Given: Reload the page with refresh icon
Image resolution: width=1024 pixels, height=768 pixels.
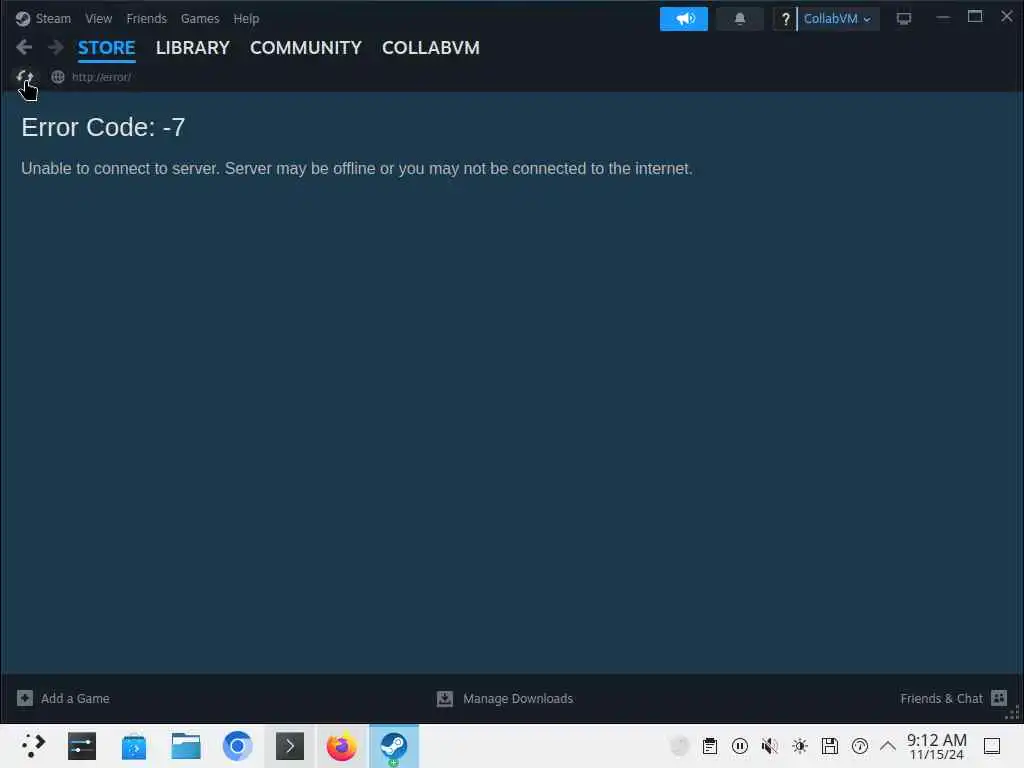Looking at the screenshot, I should tap(25, 77).
